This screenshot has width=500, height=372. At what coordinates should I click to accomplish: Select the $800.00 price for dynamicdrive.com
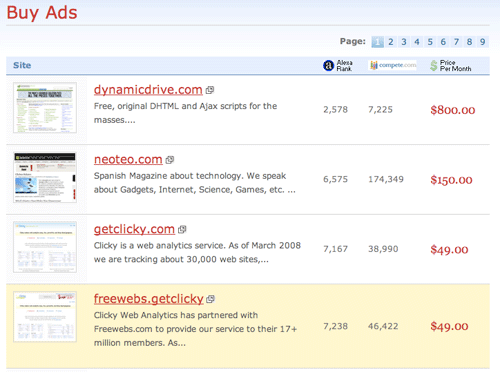[453, 110]
